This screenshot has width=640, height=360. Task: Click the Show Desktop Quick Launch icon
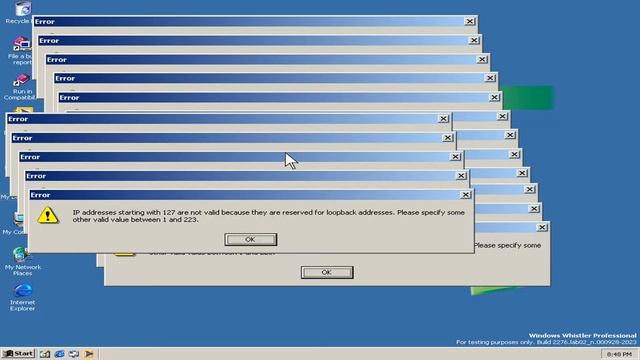[45, 354]
